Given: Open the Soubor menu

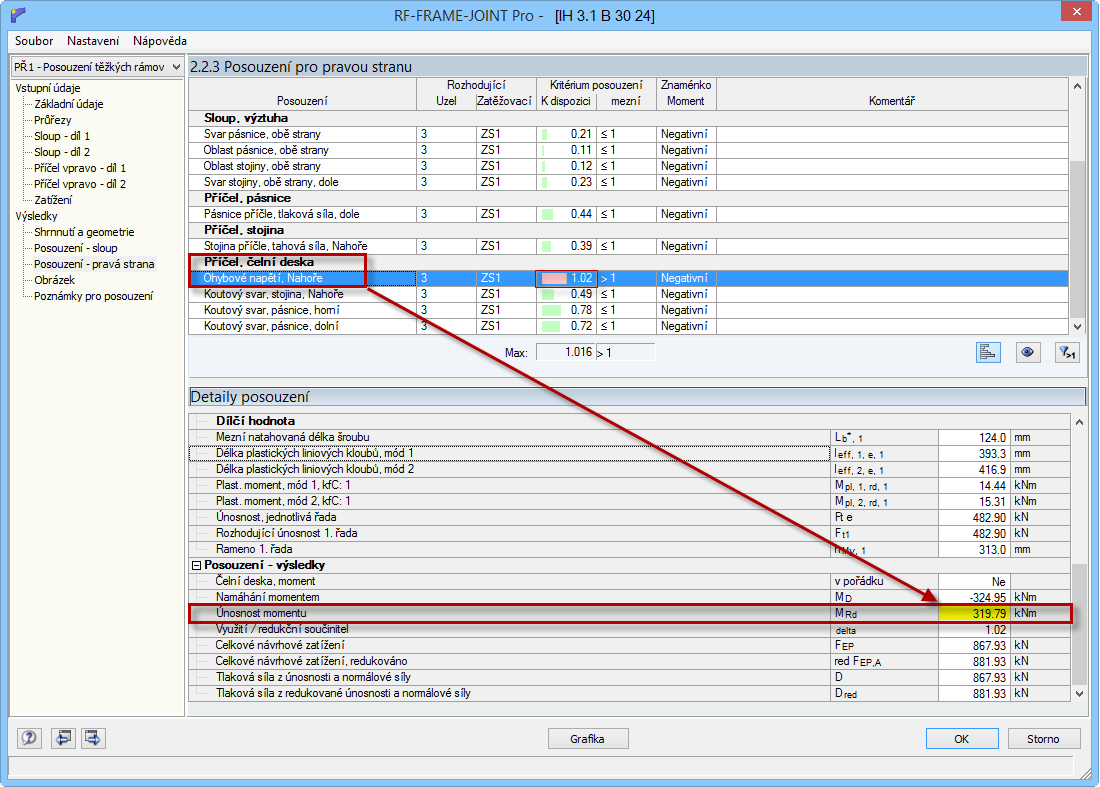Looking at the screenshot, I should pyautogui.click(x=34, y=41).
